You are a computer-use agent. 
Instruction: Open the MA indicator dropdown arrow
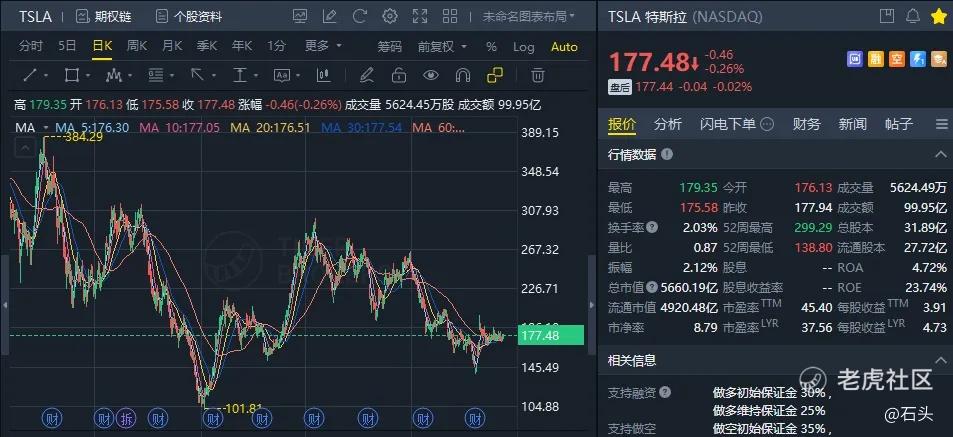(x=46, y=128)
